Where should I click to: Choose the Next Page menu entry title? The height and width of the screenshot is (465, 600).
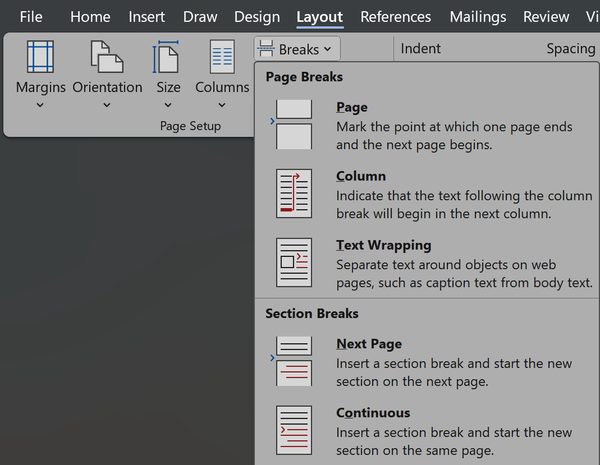click(369, 344)
